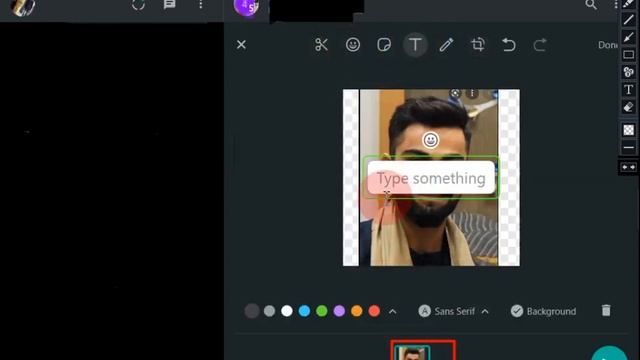Select highlighter pen at sidebar top
This screenshot has height=360, width=640.
click(x=629, y=4)
